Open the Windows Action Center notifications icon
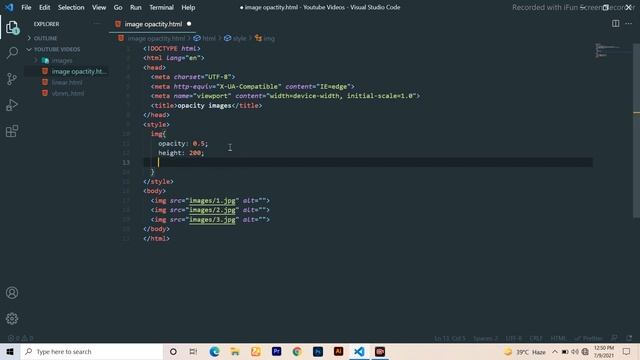Screen dimensions: 640x360 click(627, 352)
